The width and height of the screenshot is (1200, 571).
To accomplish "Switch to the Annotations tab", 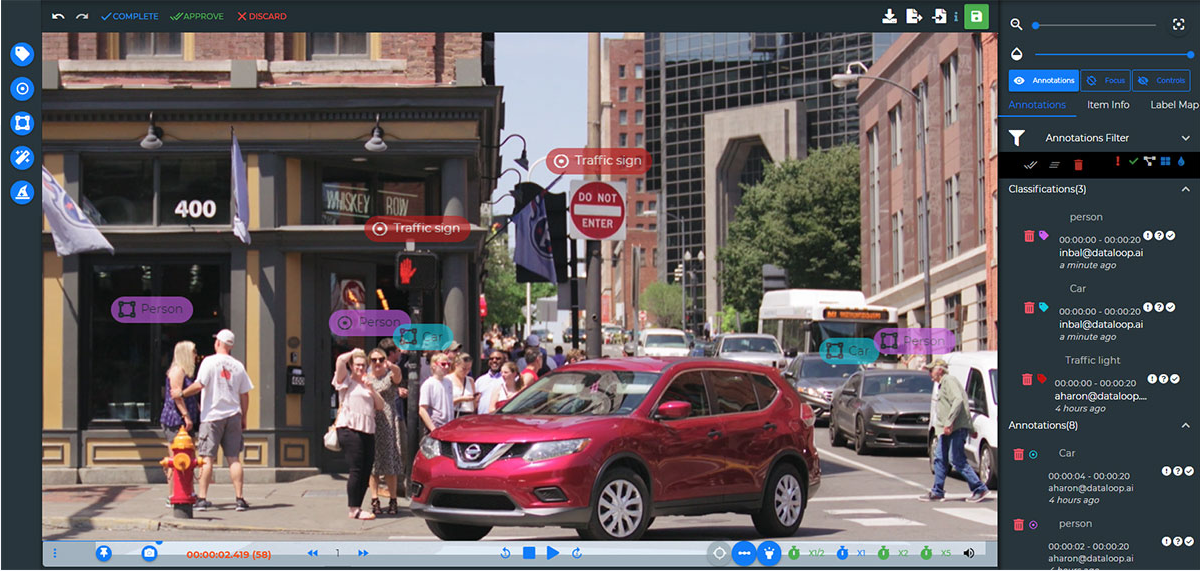I will point(1037,105).
